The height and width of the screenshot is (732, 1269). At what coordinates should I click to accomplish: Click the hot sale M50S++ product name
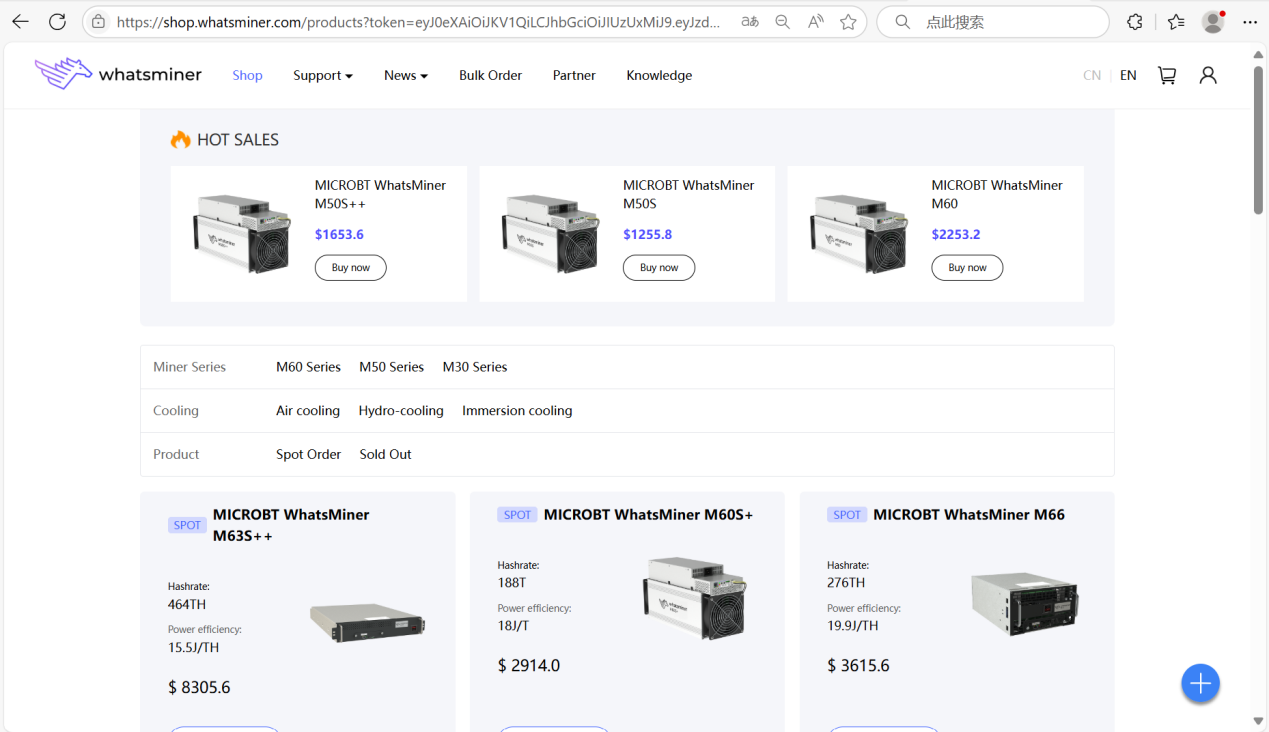coord(380,194)
